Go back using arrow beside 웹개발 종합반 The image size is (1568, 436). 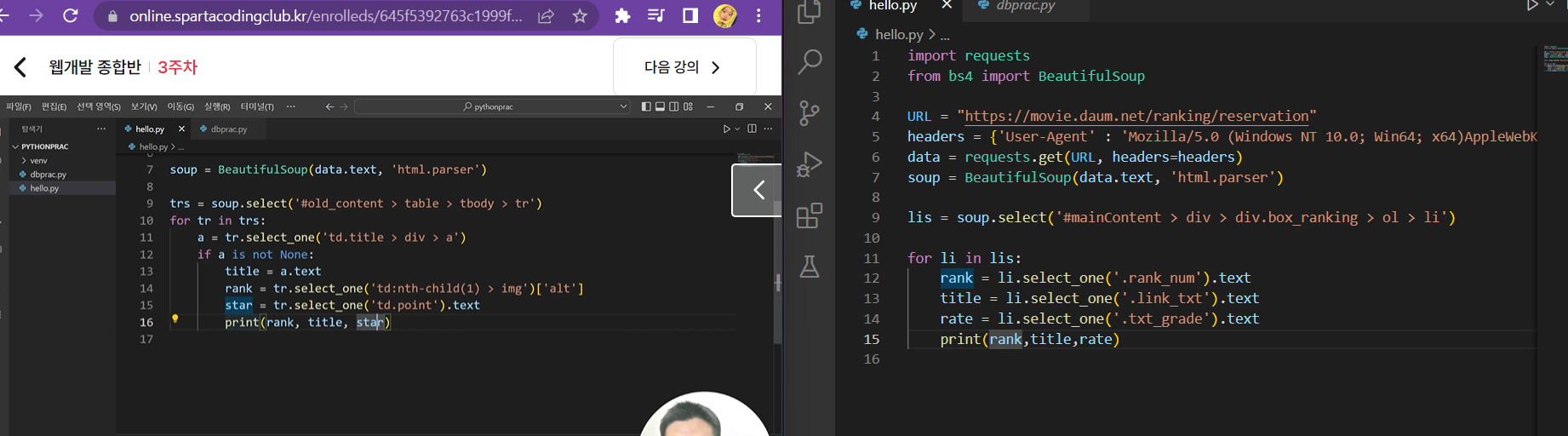(x=20, y=66)
